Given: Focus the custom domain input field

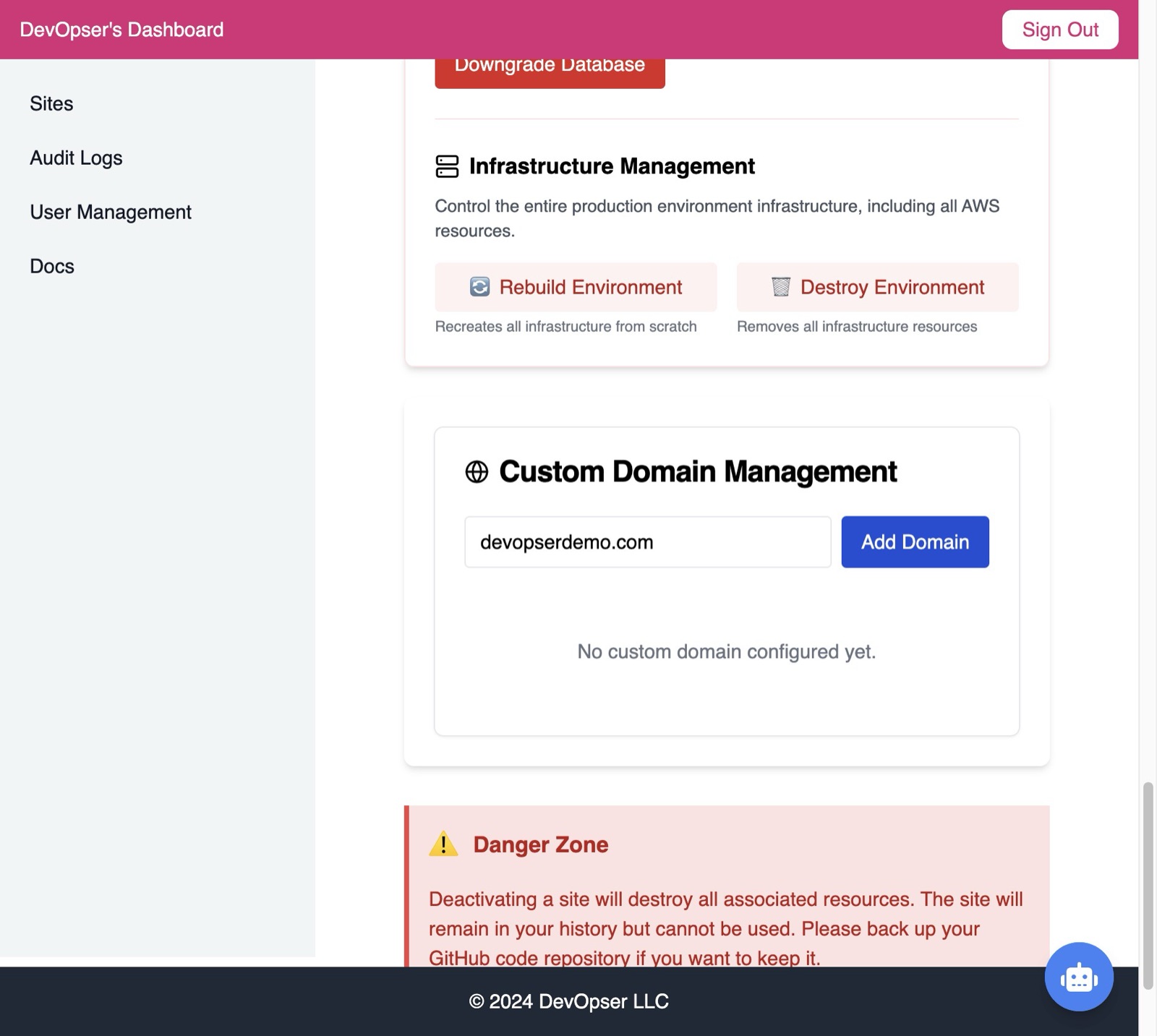Looking at the screenshot, I should (647, 541).
